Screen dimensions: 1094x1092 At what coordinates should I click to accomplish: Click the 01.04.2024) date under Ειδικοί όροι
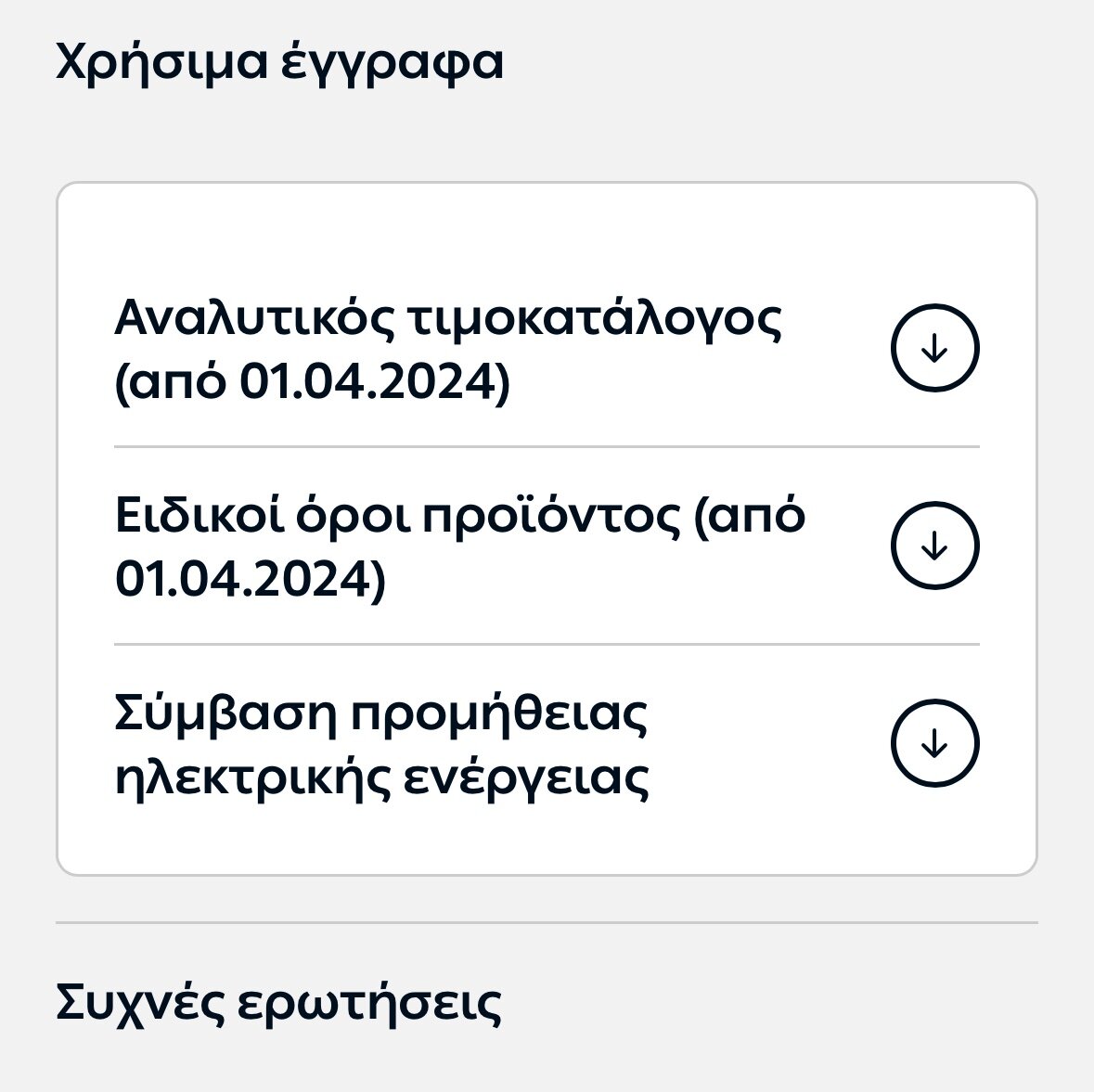click(x=250, y=580)
